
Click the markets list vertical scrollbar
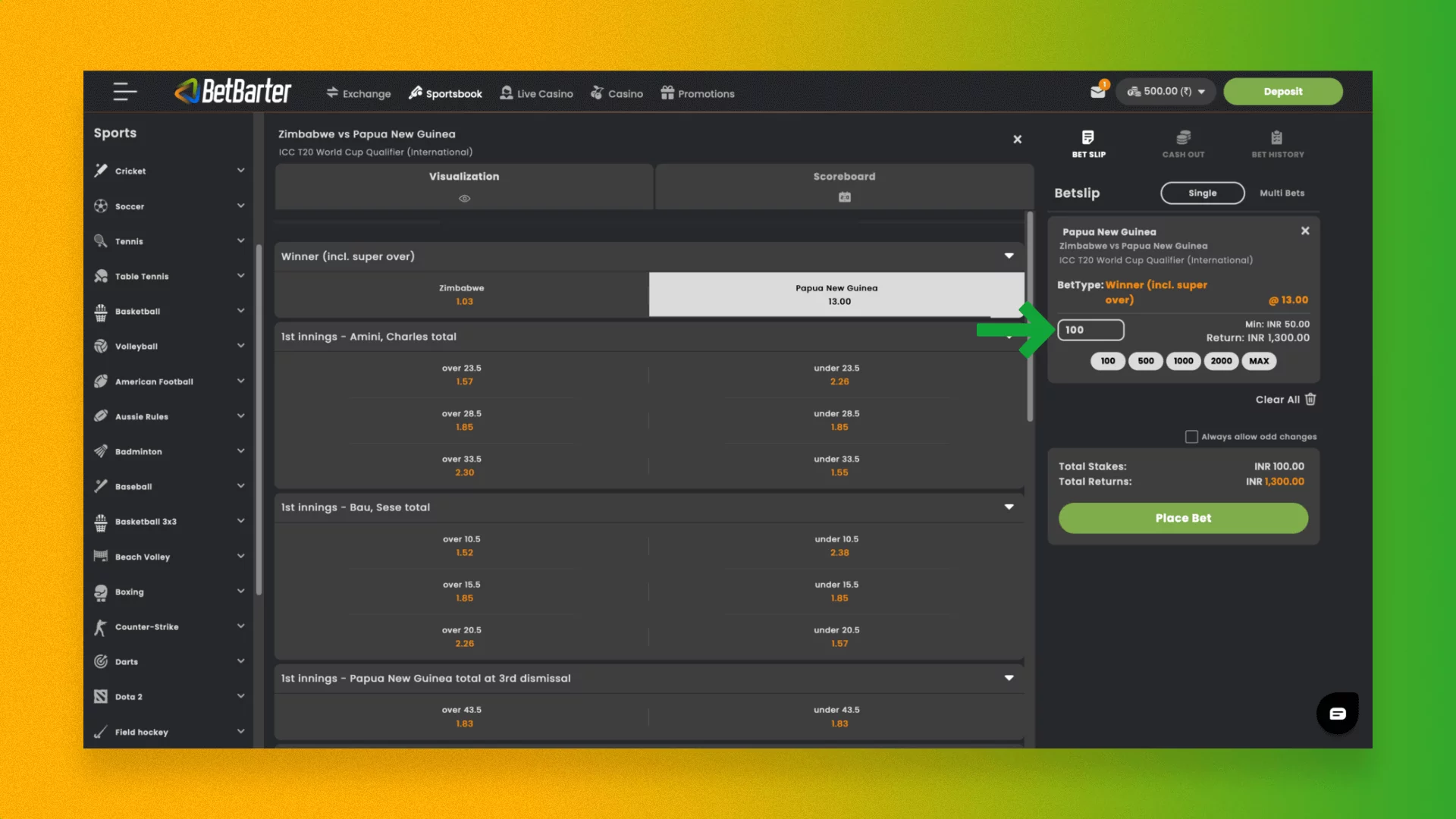(1030, 316)
